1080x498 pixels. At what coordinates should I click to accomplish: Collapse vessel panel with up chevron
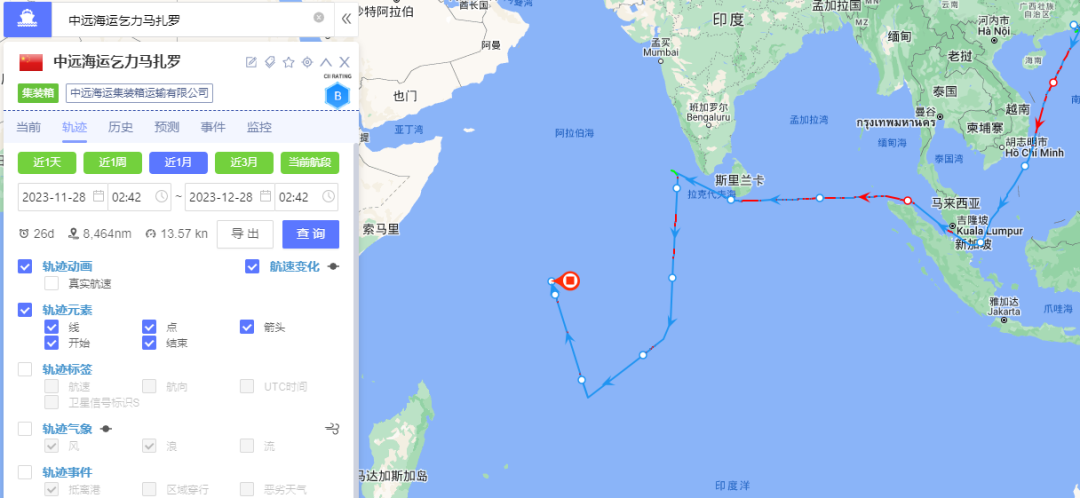coord(326,63)
